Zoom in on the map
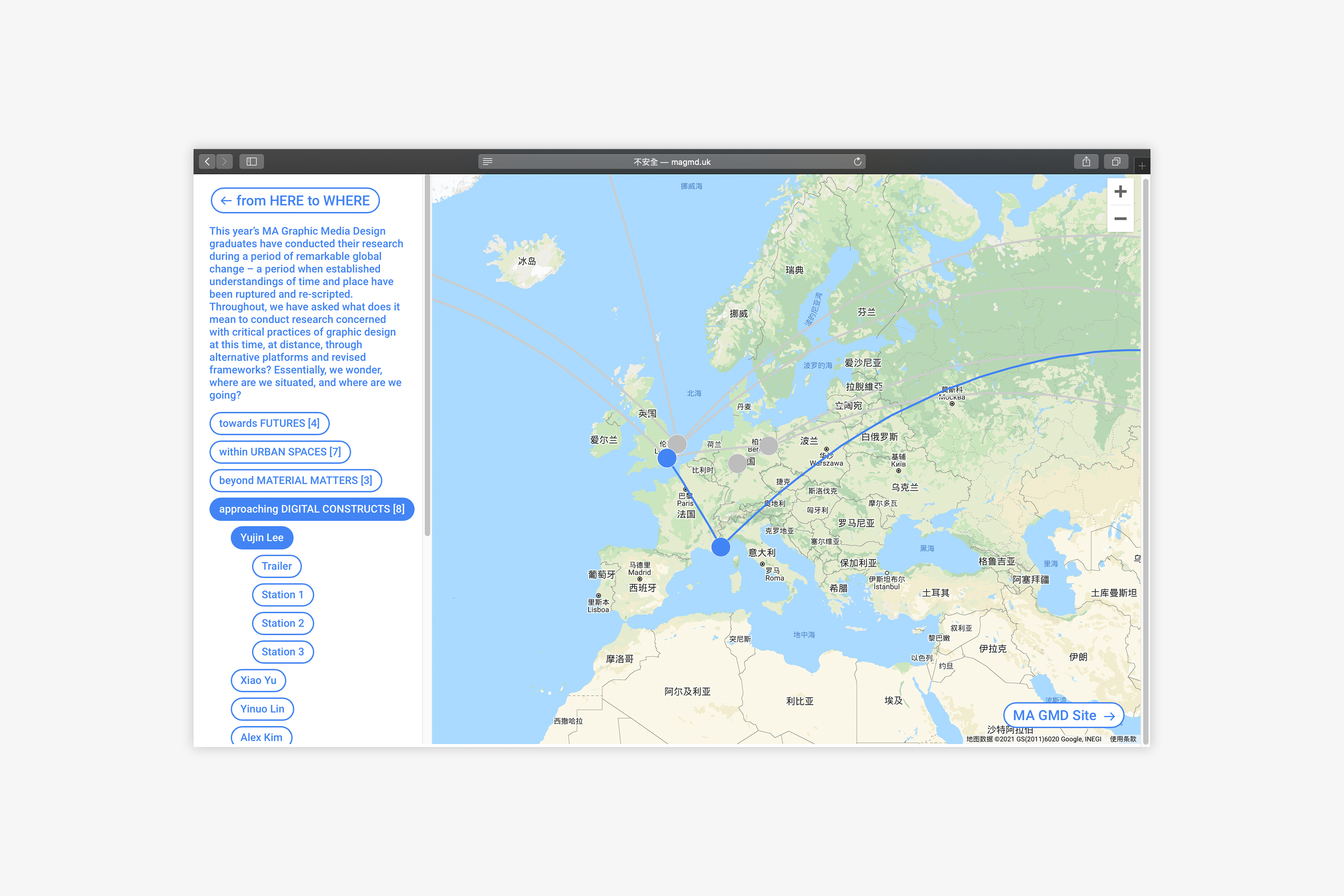The height and width of the screenshot is (896, 1344). point(1120,192)
